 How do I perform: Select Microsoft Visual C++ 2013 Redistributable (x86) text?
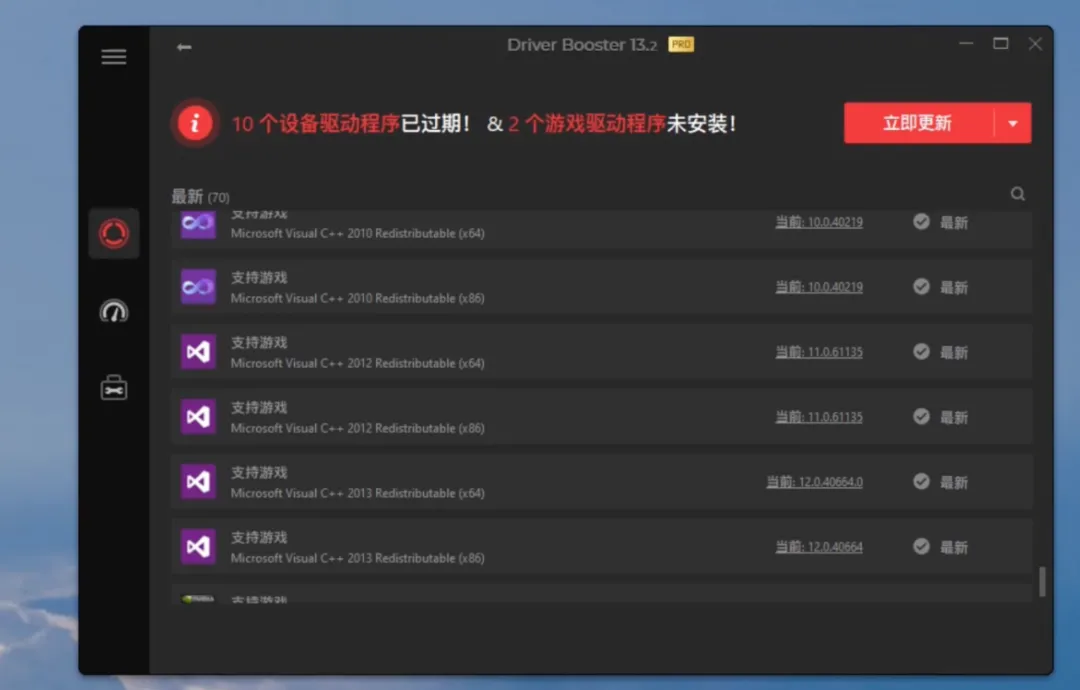tap(357, 558)
